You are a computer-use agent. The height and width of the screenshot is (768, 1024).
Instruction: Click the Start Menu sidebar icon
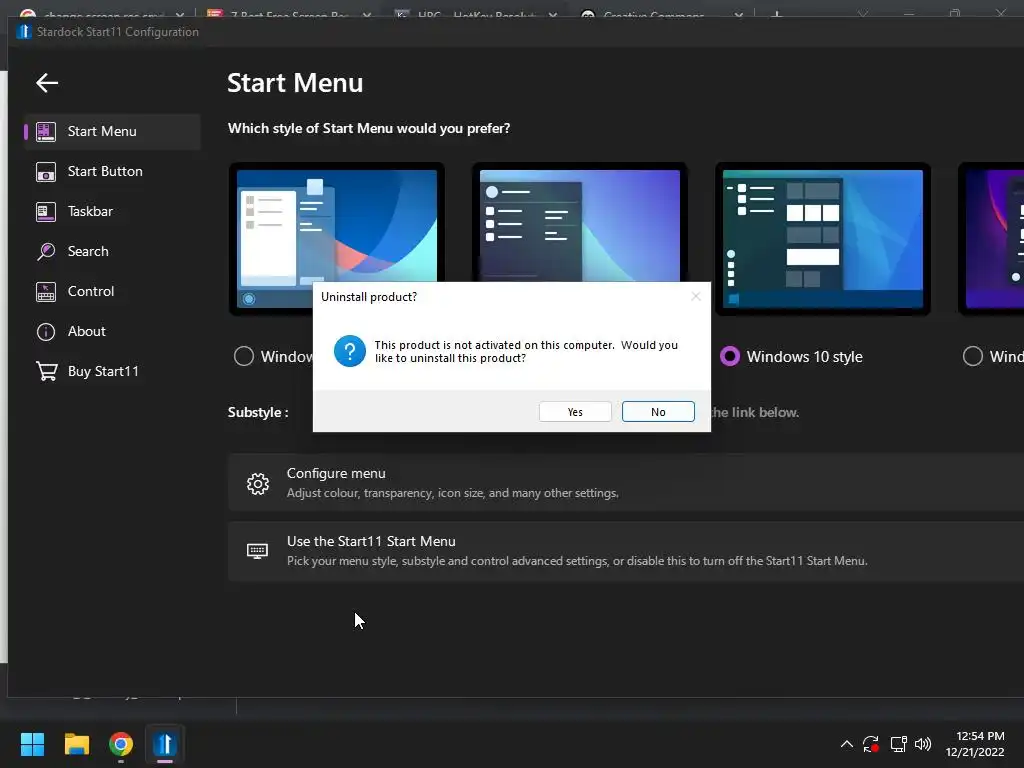46,131
